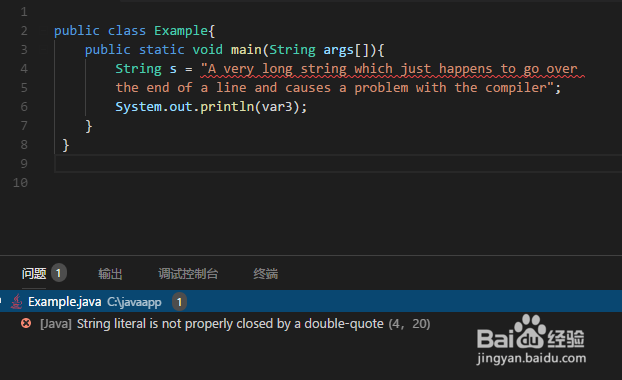Image resolution: width=622 pixels, height=380 pixels.
Task: Place cursor on empty line 9
Action: [x=338, y=164]
